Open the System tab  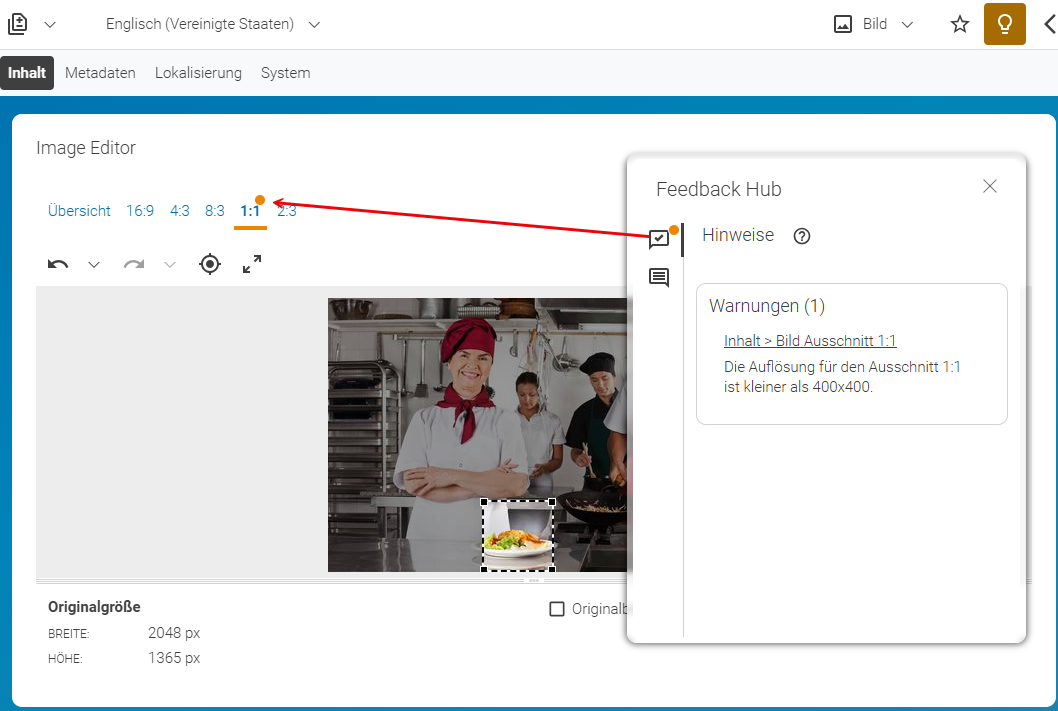tap(285, 73)
